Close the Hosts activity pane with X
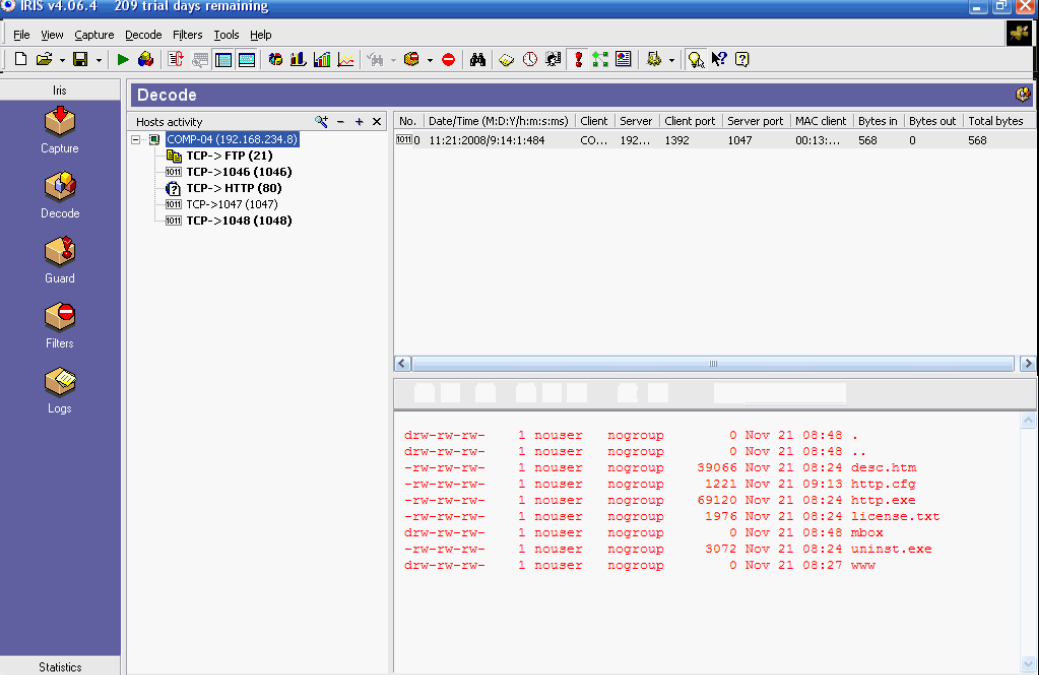The width and height of the screenshot is (1039, 675). tap(377, 122)
